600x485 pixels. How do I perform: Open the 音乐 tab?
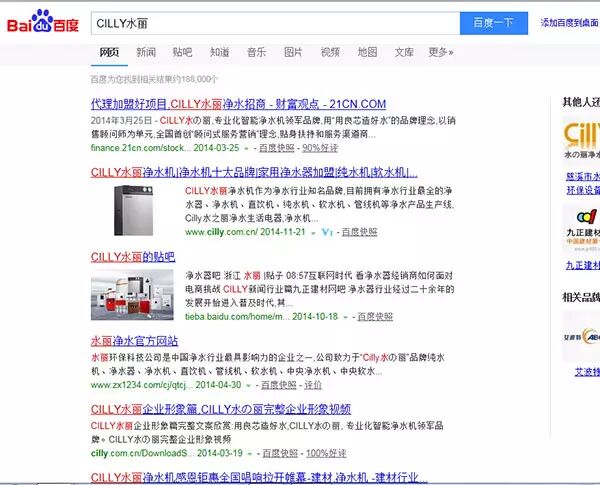[256, 52]
